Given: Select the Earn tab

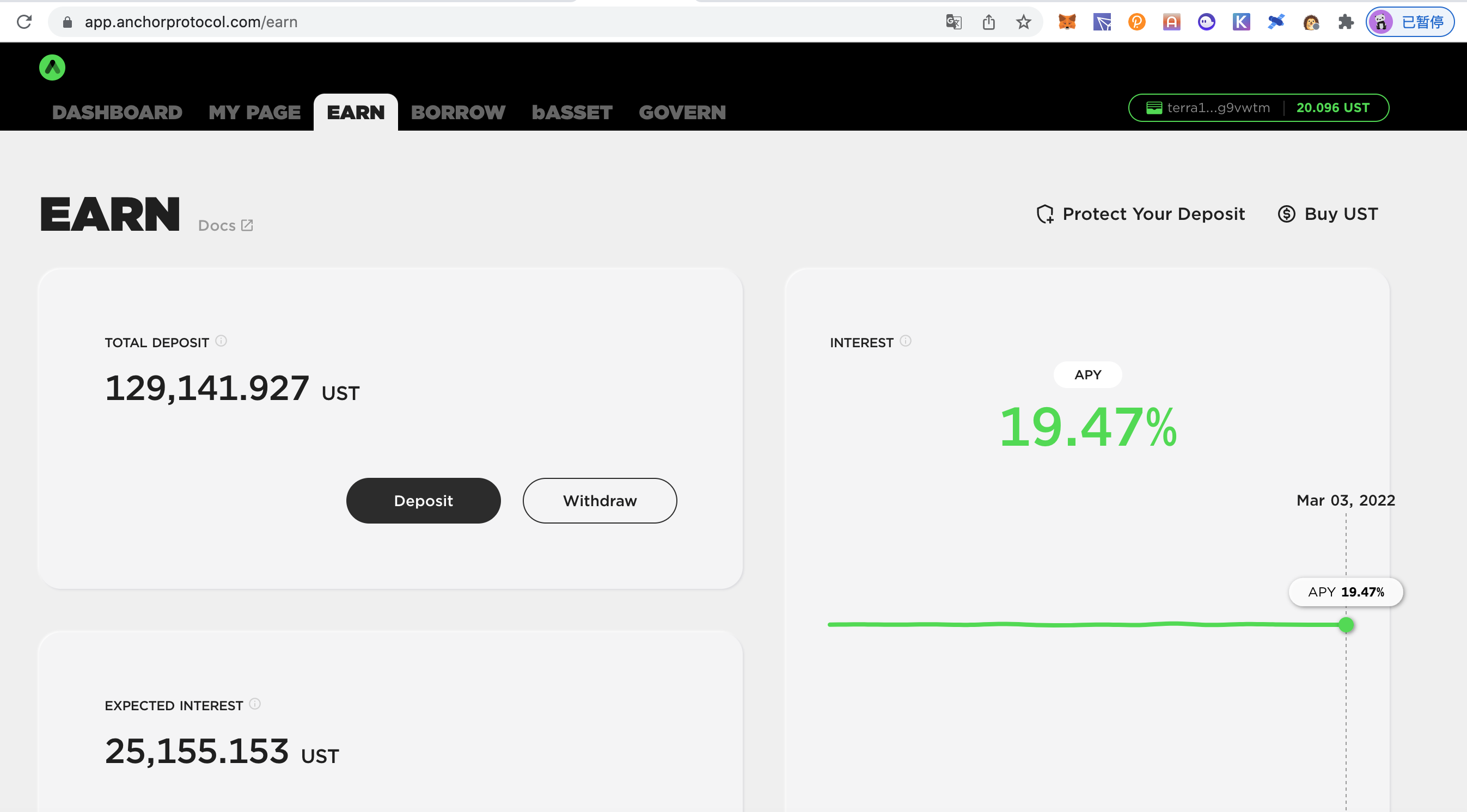Looking at the screenshot, I should click(x=356, y=112).
